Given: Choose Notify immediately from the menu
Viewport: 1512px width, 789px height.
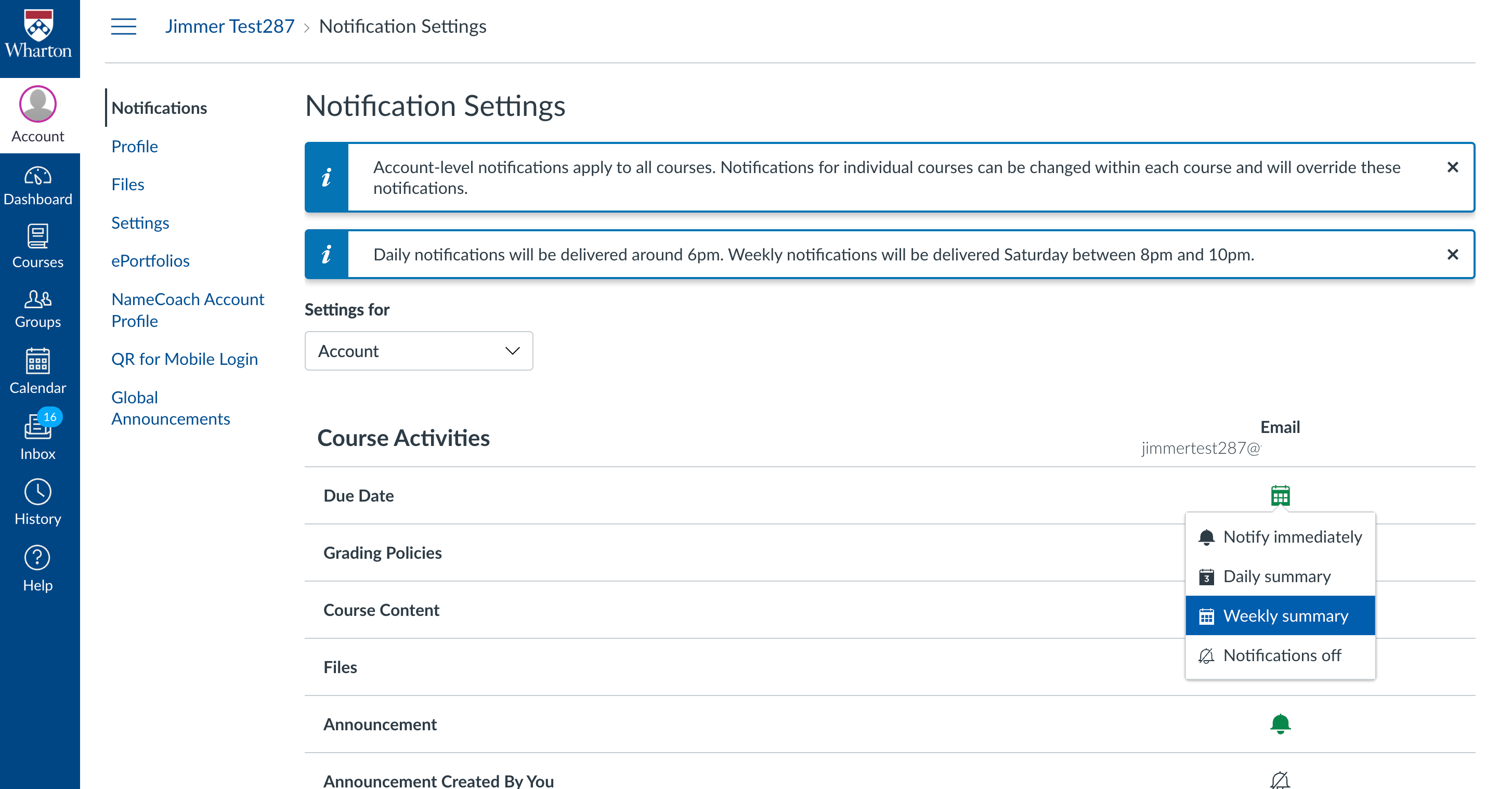Looking at the screenshot, I should (x=1280, y=537).
